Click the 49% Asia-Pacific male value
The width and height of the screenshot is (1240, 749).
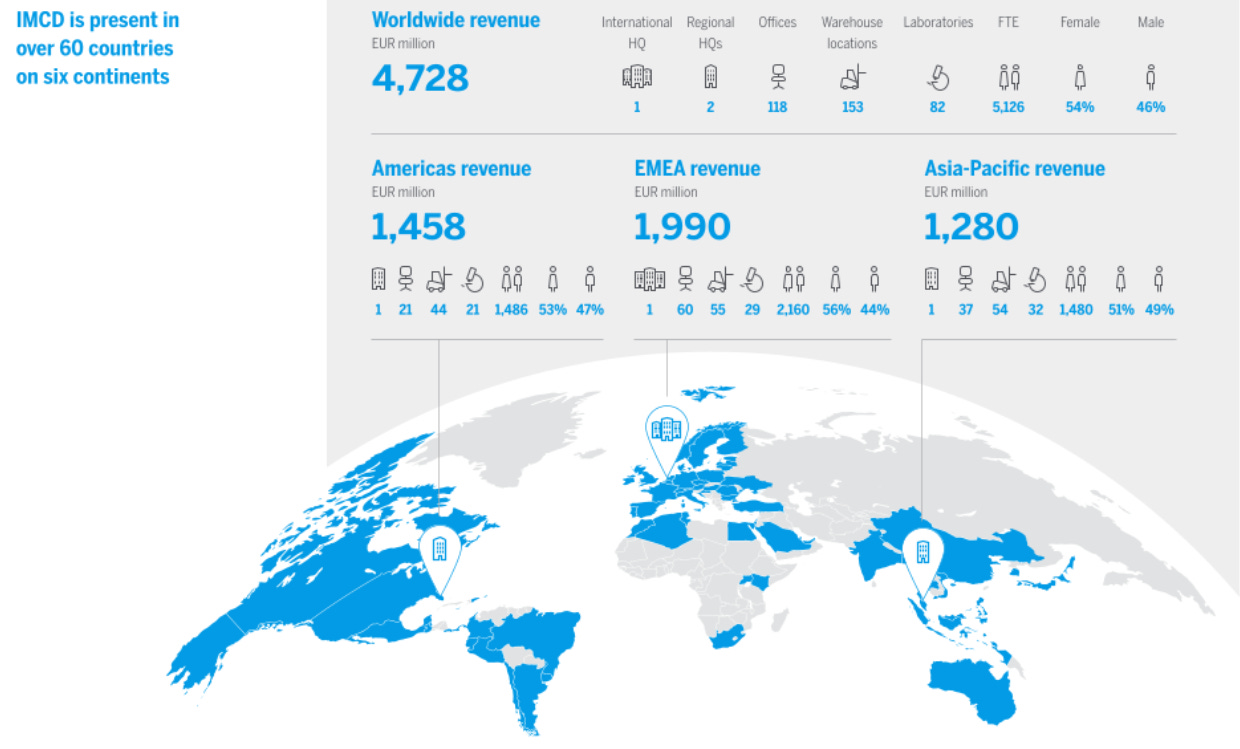(x=1159, y=310)
